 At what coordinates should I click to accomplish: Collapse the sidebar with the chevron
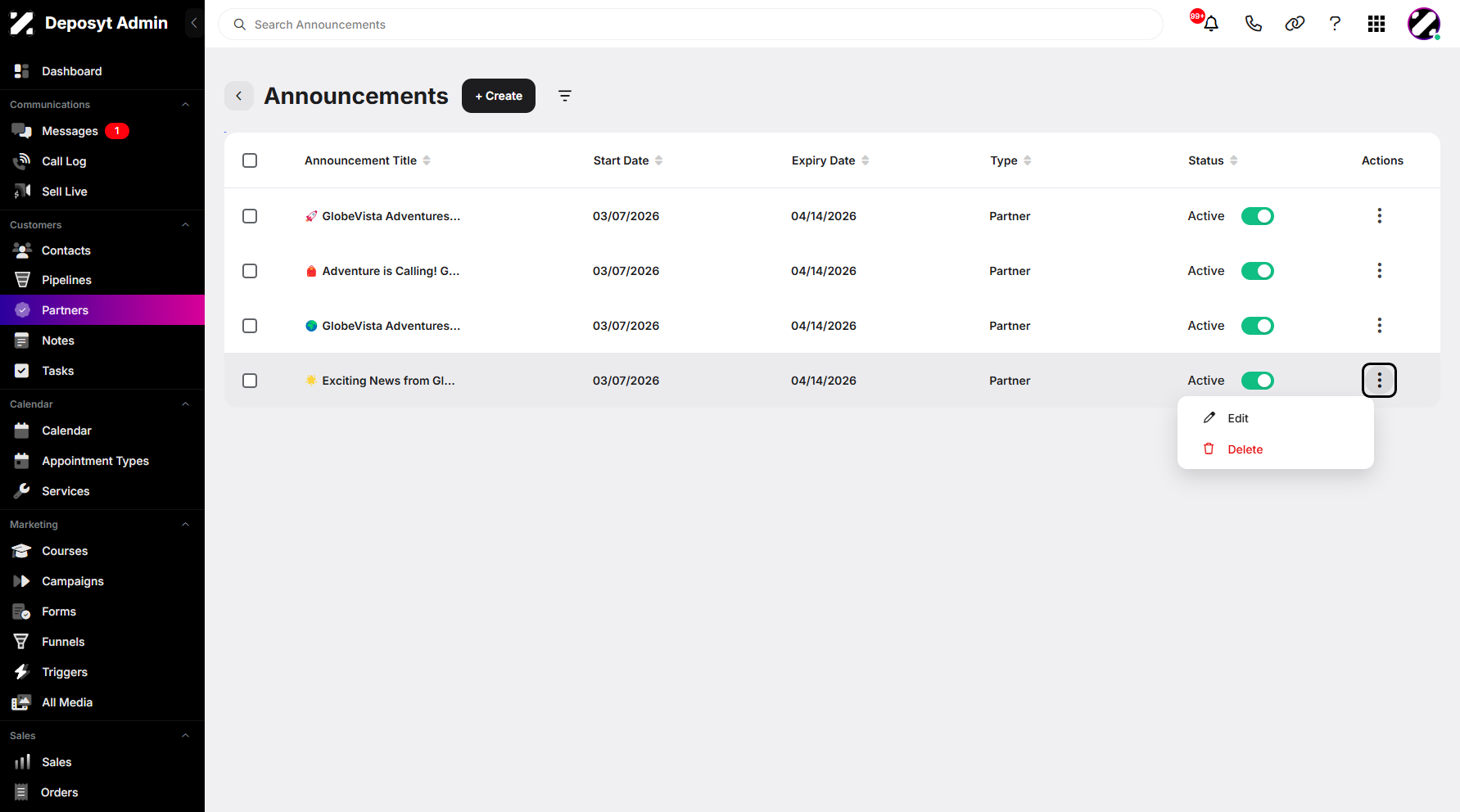coord(194,23)
